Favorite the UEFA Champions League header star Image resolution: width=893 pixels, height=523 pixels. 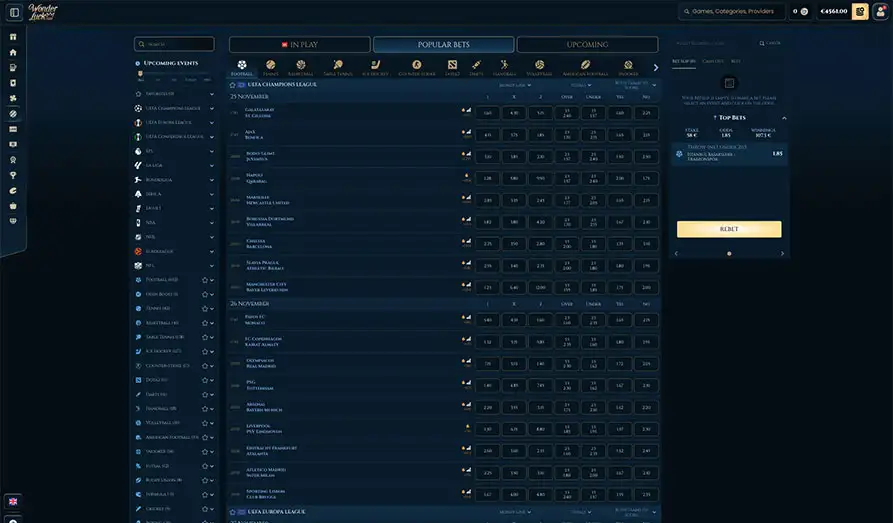coord(232,85)
